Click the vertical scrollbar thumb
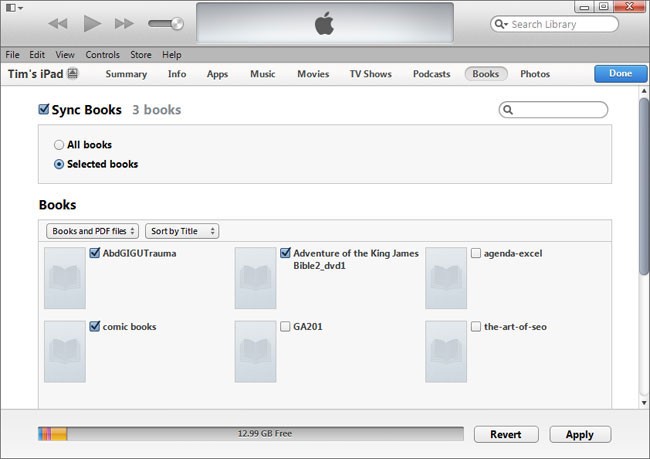The width and height of the screenshot is (650, 459). (x=644, y=186)
